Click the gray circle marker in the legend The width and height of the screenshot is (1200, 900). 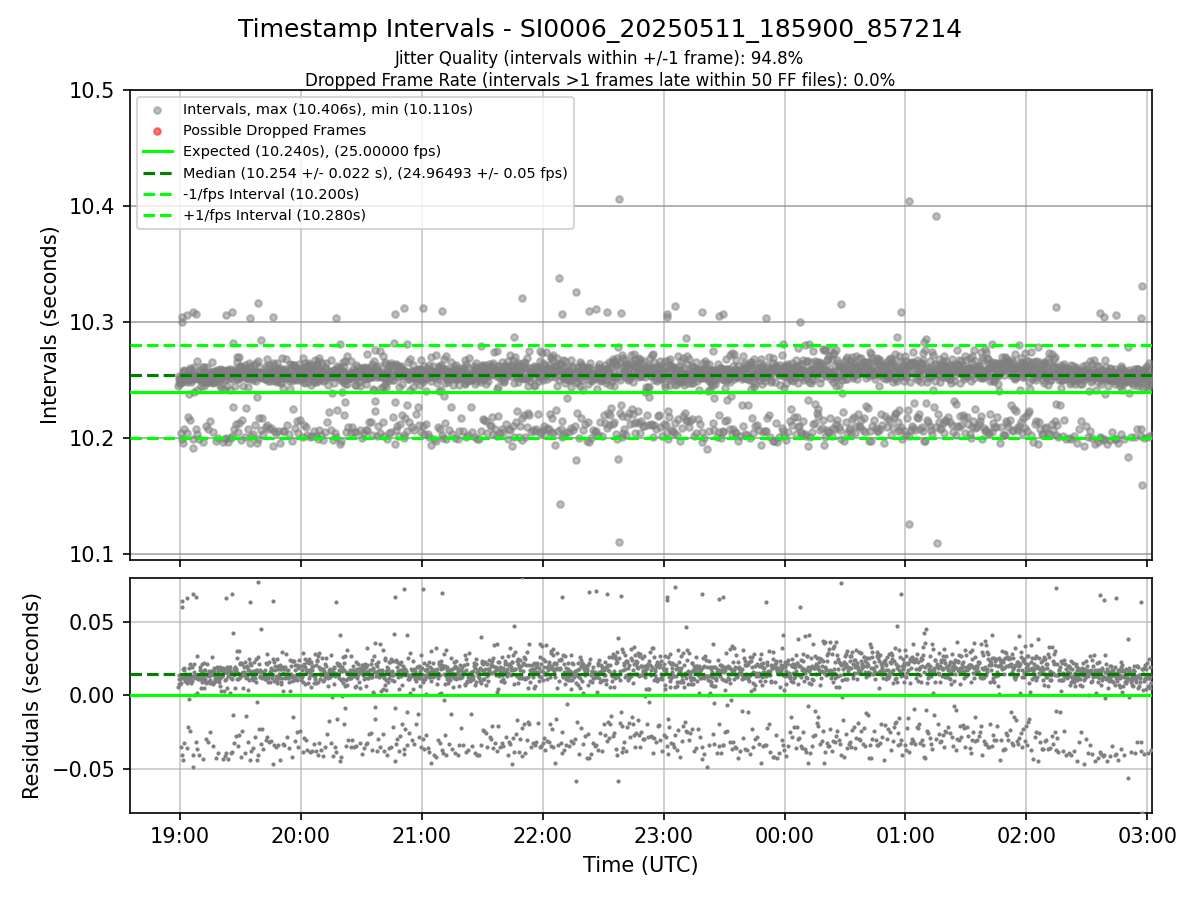[157, 109]
